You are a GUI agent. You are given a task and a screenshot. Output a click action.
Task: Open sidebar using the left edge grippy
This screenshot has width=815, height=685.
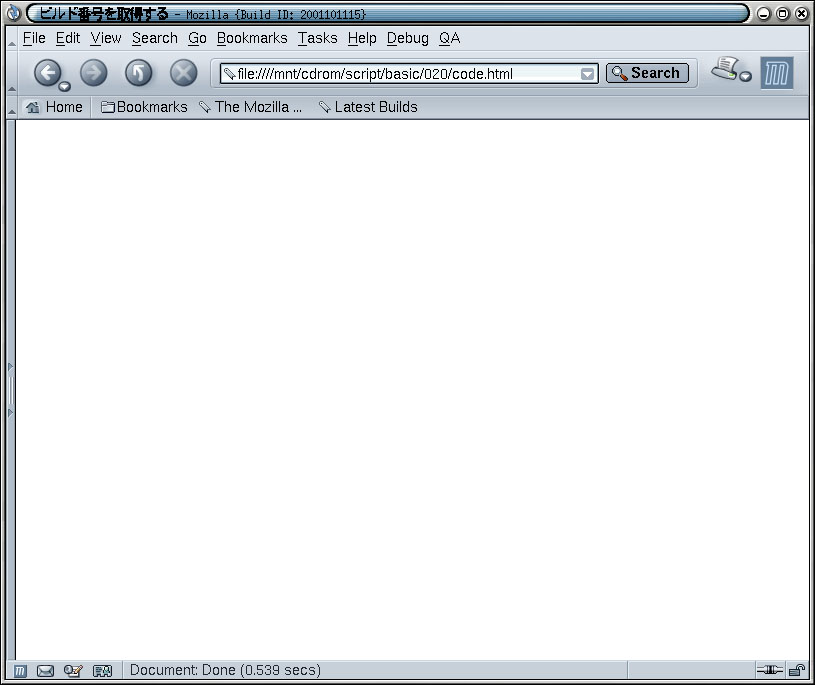click(x=11, y=390)
